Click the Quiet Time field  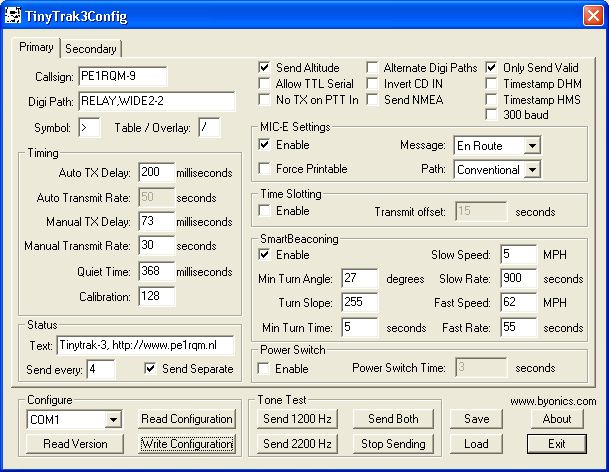[157, 271]
